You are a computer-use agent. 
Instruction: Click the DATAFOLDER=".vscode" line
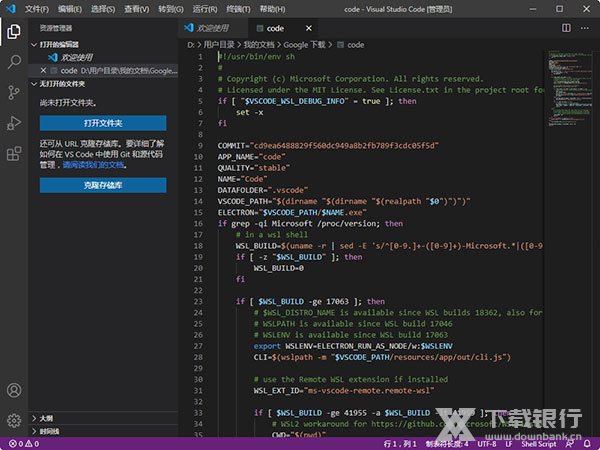(262, 190)
